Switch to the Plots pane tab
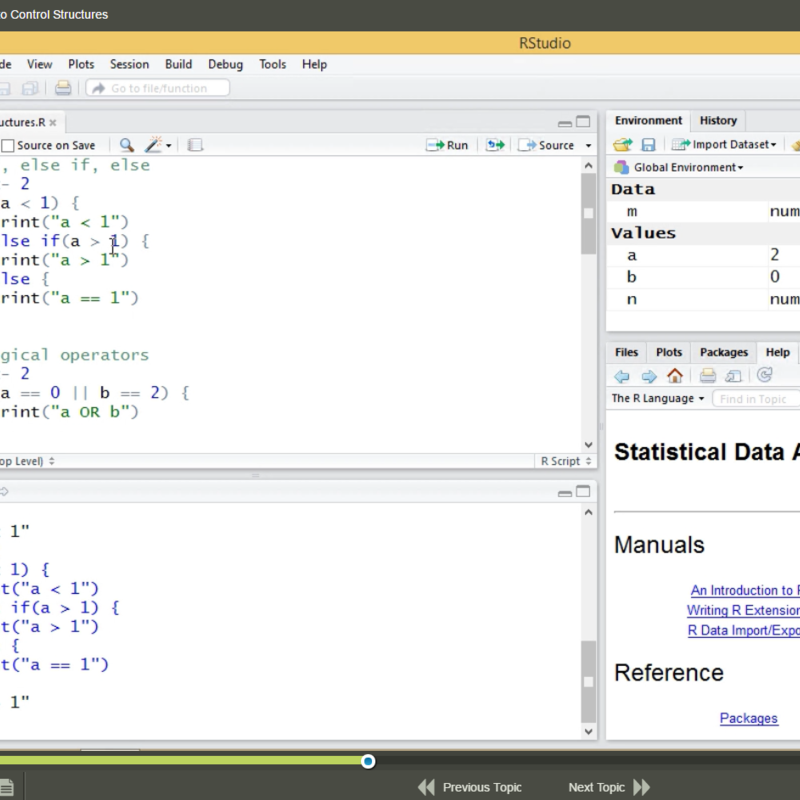 [669, 353]
